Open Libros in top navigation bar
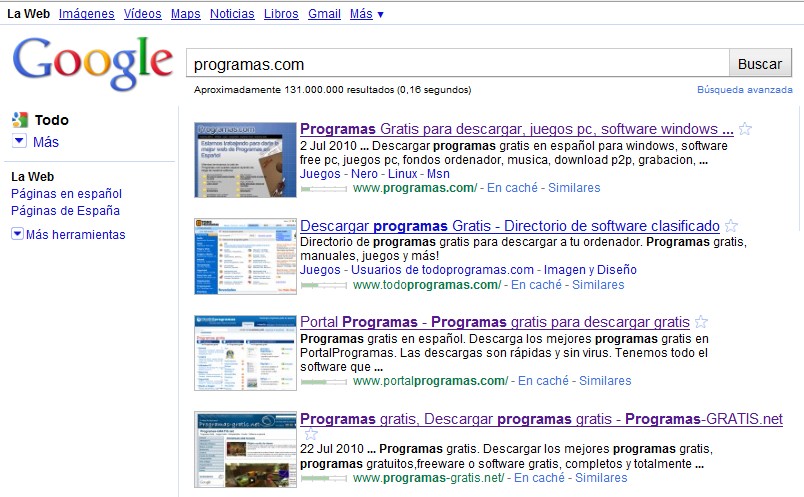 pyautogui.click(x=281, y=14)
